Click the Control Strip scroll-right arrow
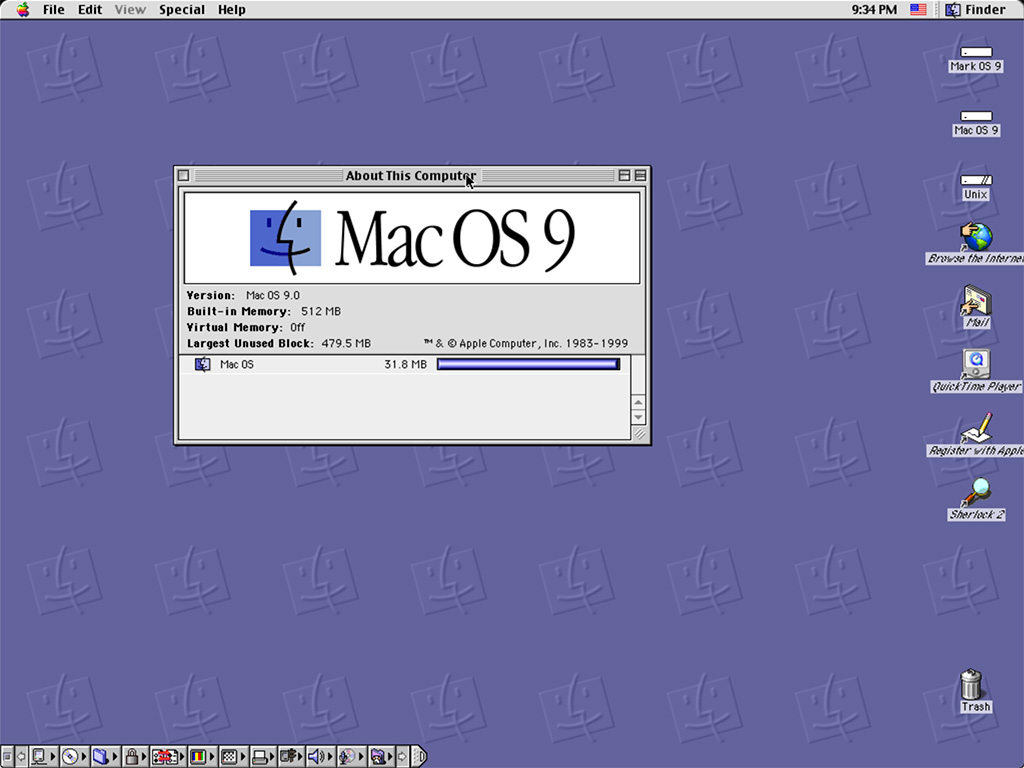1024x768 pixels. pyautogui.click(x=403, y=757)
